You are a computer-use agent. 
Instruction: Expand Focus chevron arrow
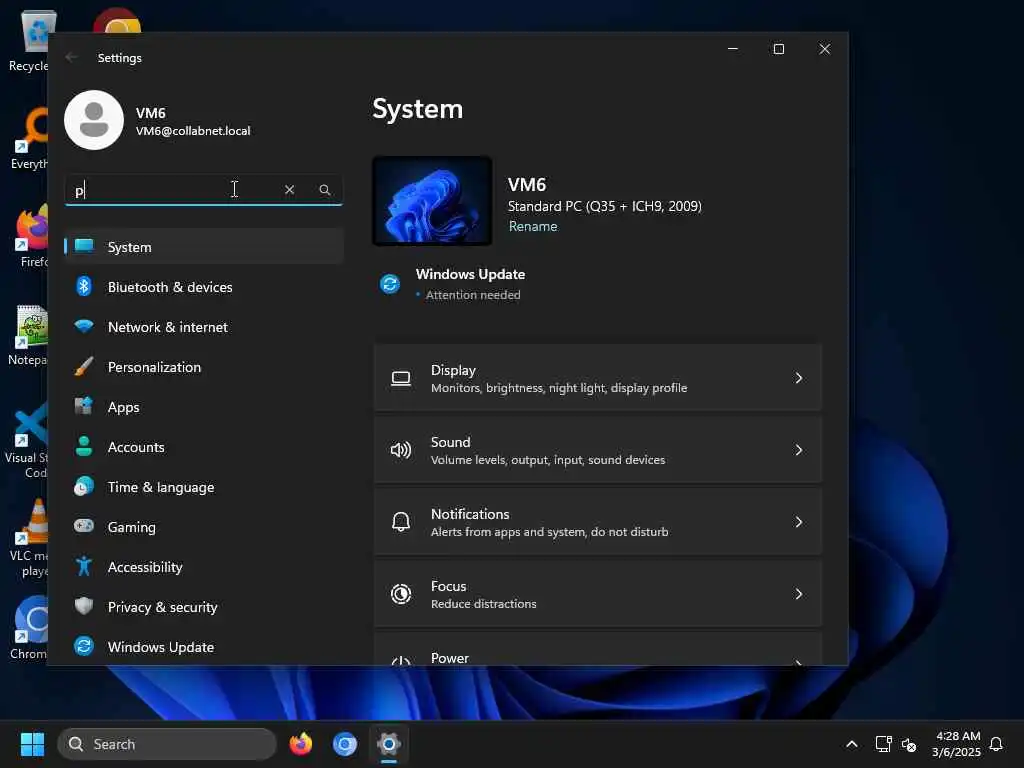click(x=799, y=594)
